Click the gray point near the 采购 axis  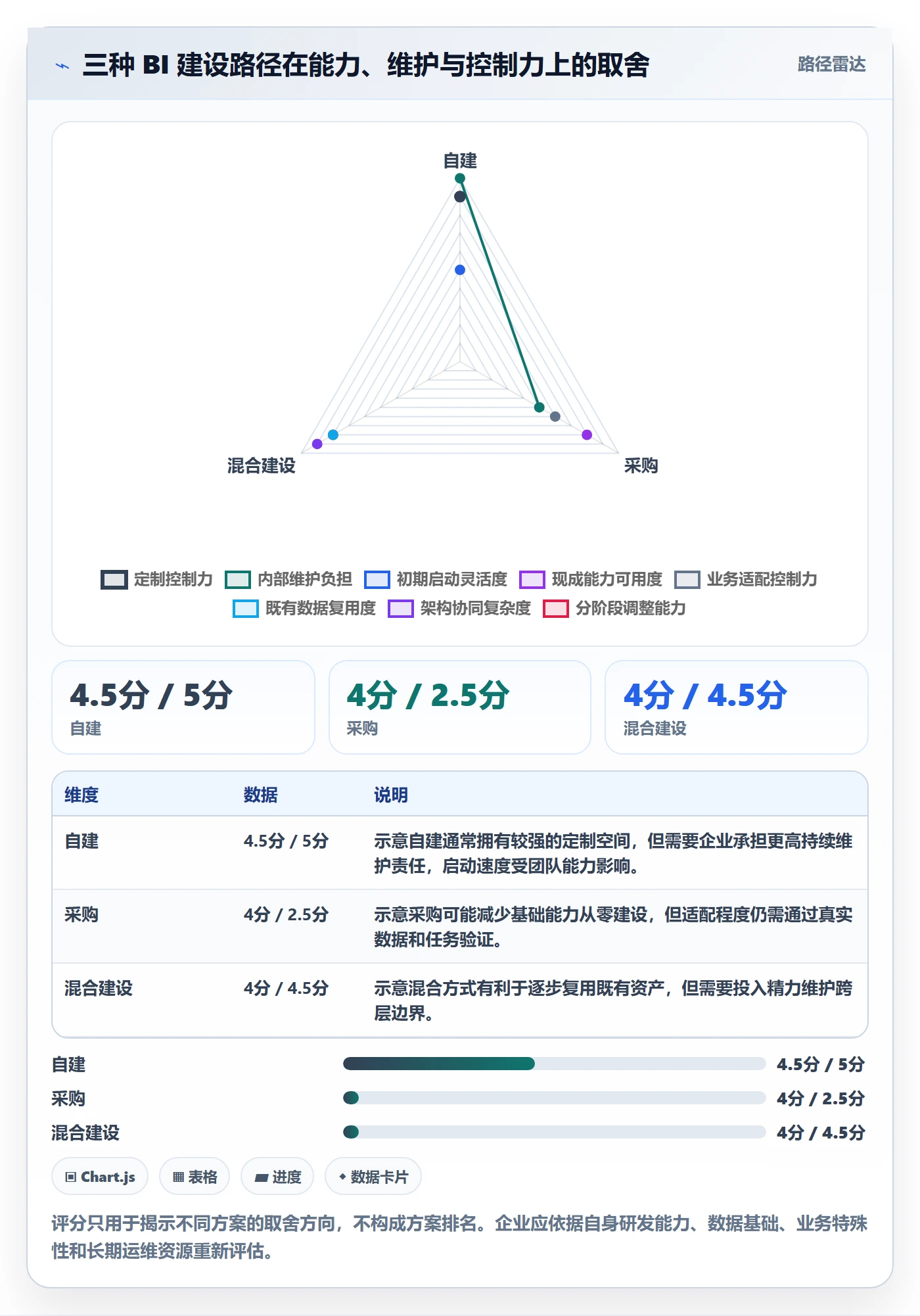pyautogui.click(x=555, y=417)
